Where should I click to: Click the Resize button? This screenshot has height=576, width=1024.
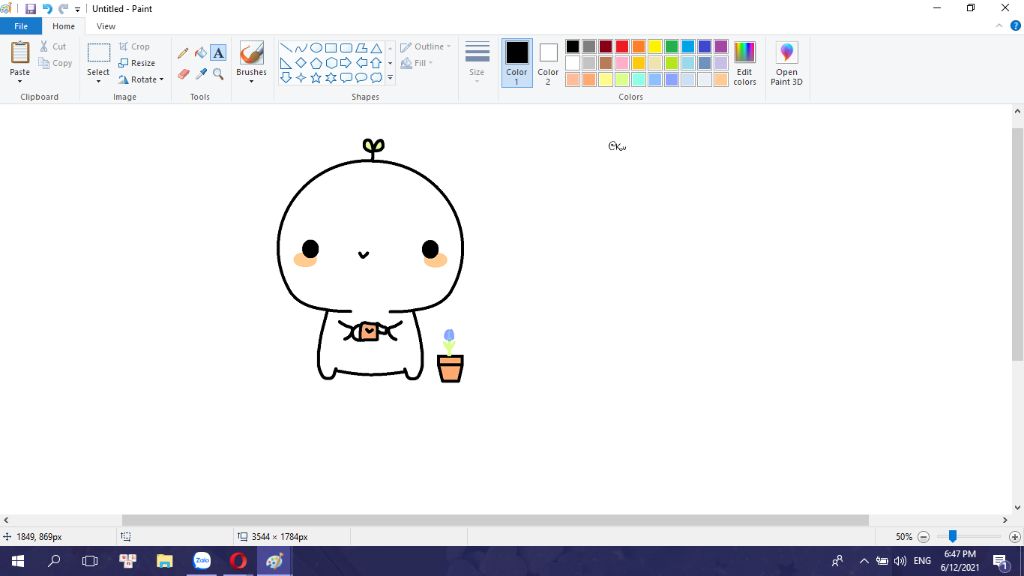(x=137, y=63)
